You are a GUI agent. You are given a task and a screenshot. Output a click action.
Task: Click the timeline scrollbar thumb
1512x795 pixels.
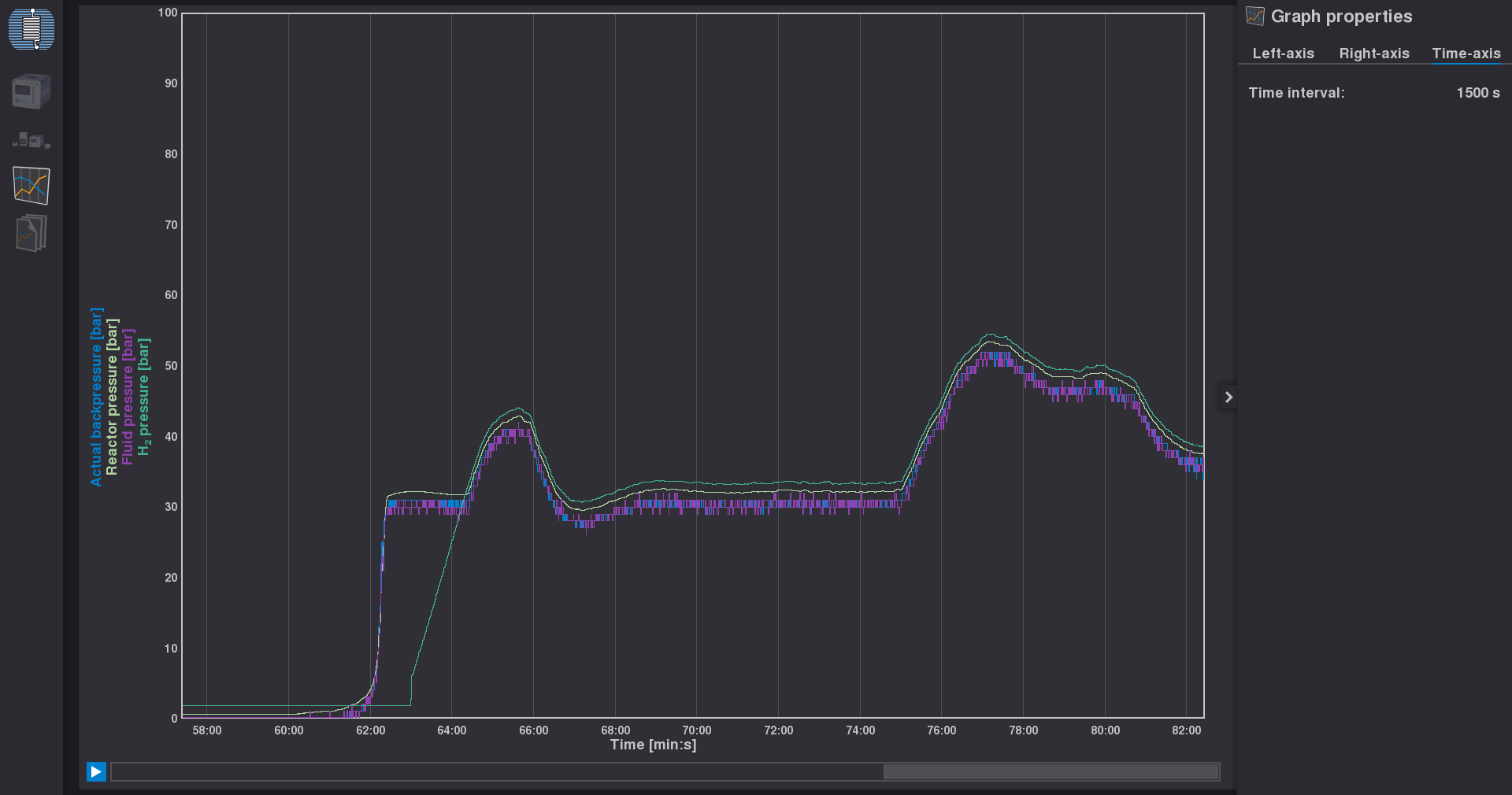1051,772
